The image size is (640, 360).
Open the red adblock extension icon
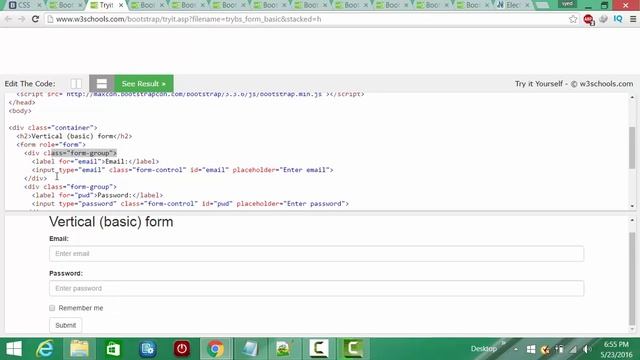tap(589, 19)
